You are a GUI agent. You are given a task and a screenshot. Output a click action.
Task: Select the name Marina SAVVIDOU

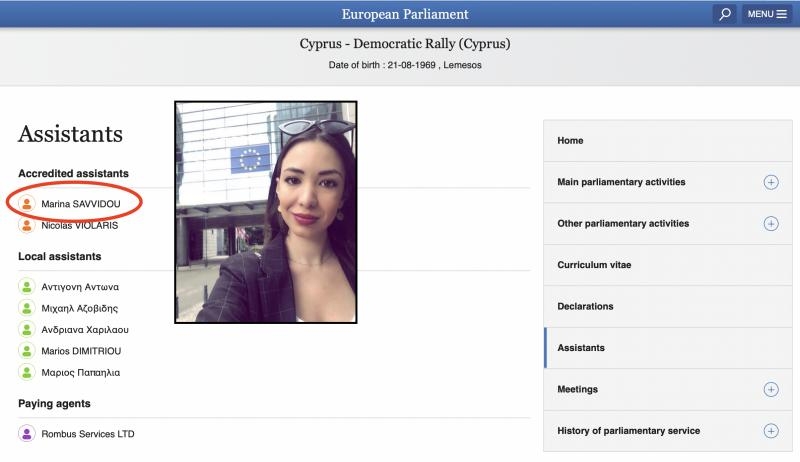coord(81,204)
